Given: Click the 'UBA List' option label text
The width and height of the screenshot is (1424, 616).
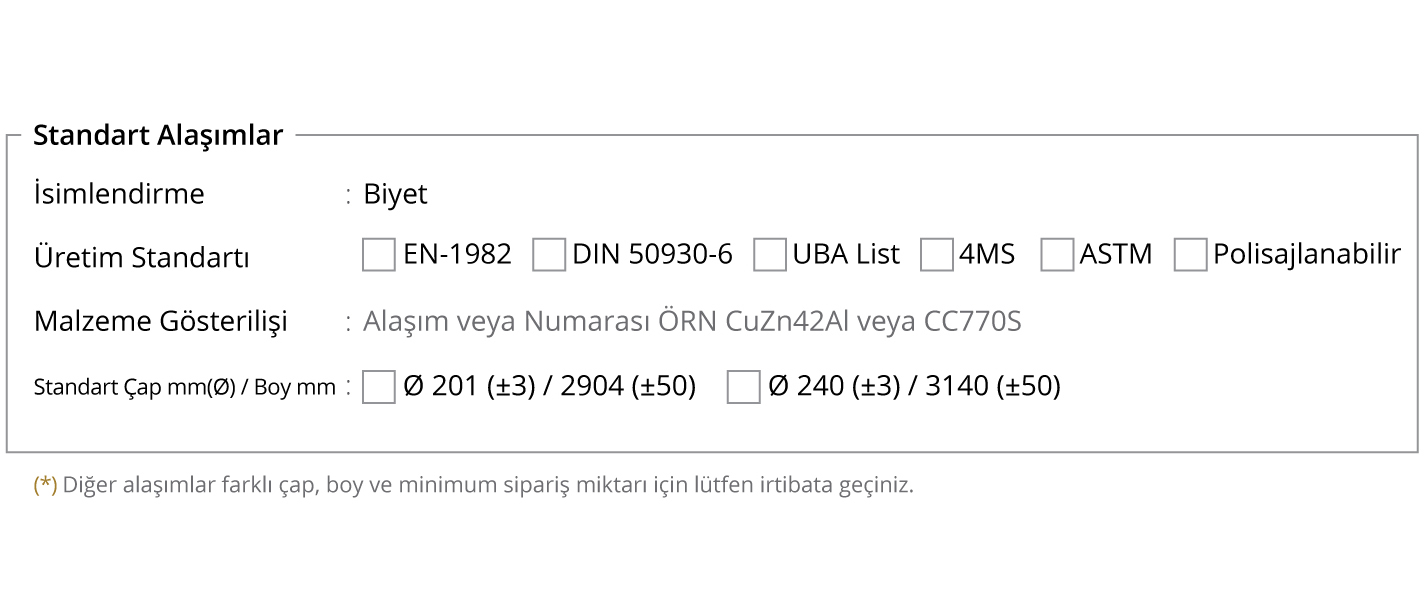Looking at the screenshot, I should (846, 254).
